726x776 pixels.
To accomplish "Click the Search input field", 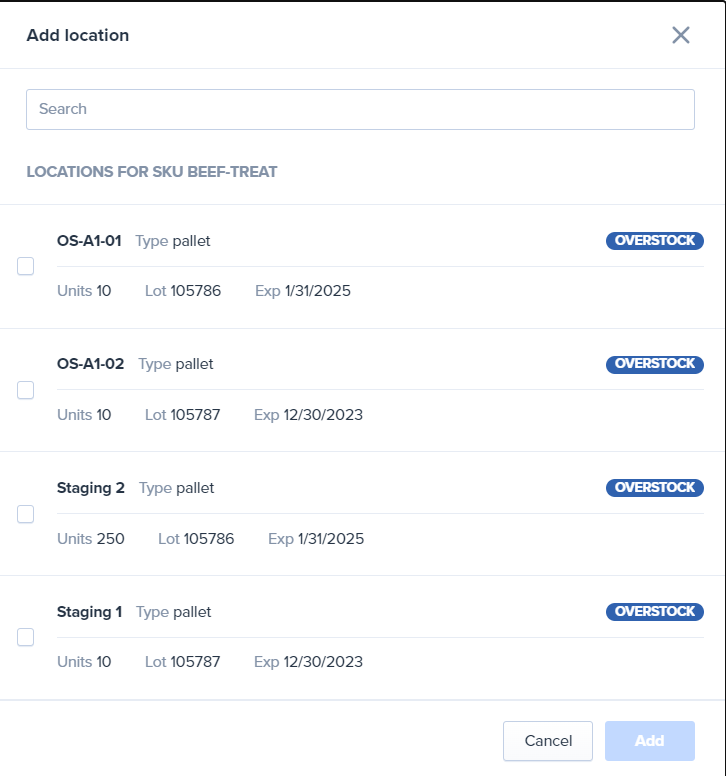I will tap(360, 109).
